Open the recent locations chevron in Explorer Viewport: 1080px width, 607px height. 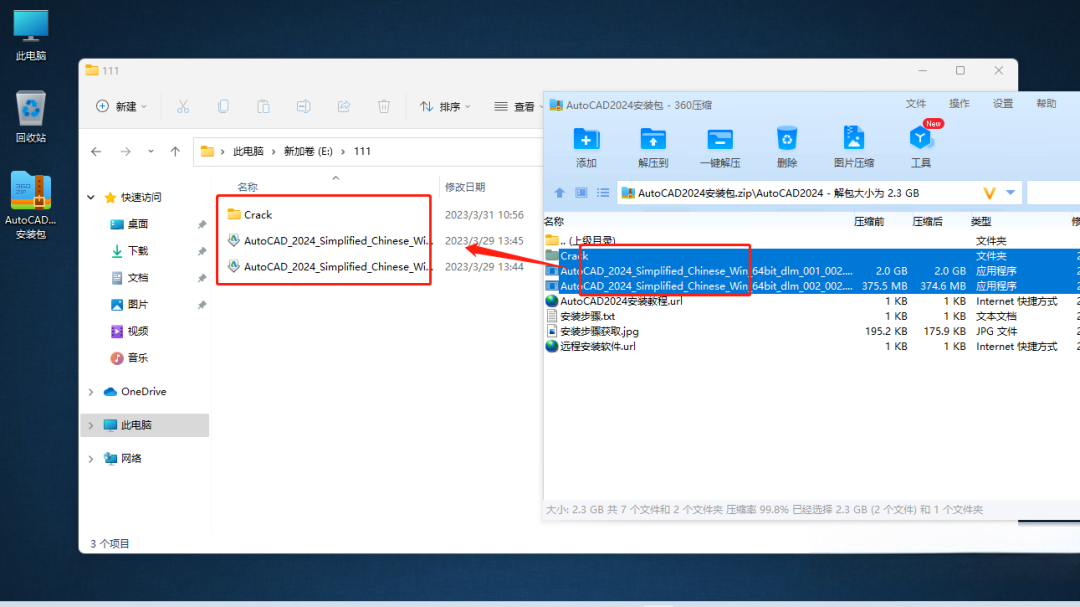(x=151, y=152)
